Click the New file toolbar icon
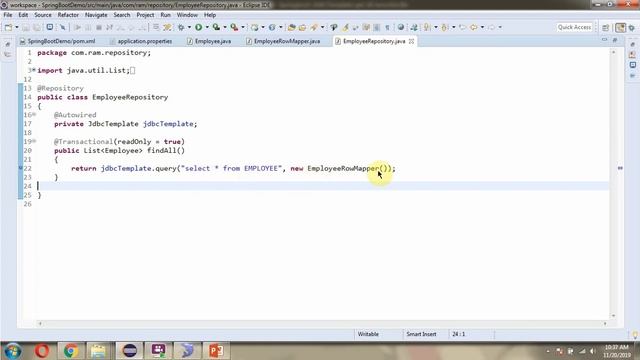 pyautogui.click(x=8, y=27)
